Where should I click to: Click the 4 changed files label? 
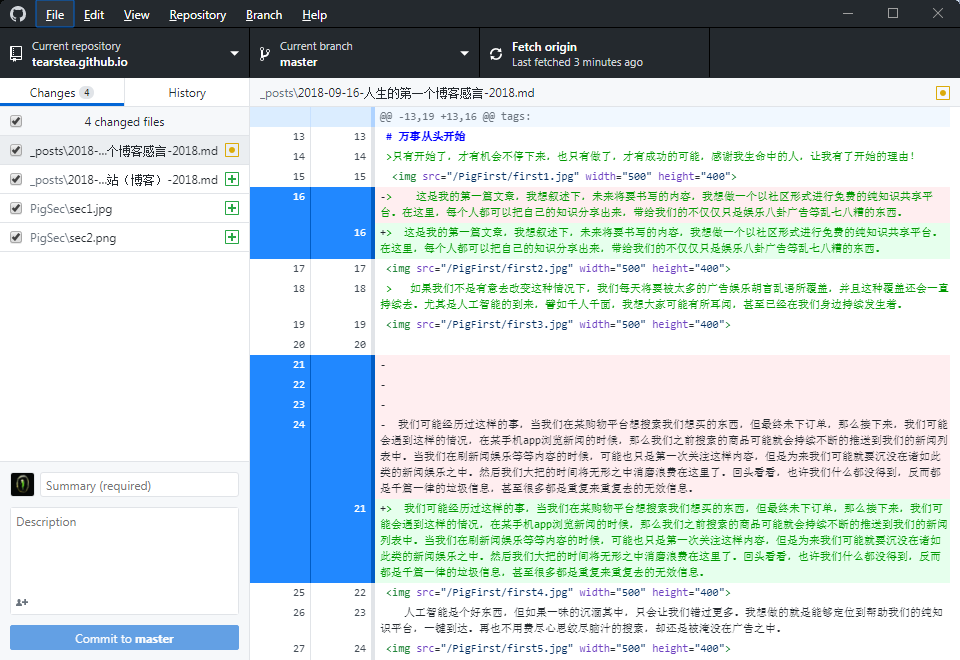click(x=124, y=121)
